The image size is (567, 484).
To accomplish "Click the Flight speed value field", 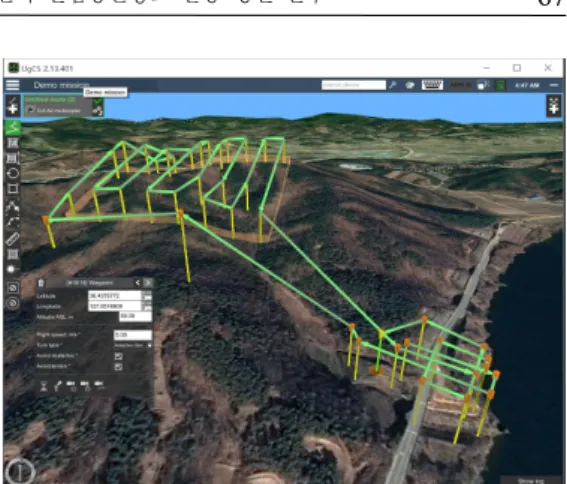I will [x=133, y=335].
